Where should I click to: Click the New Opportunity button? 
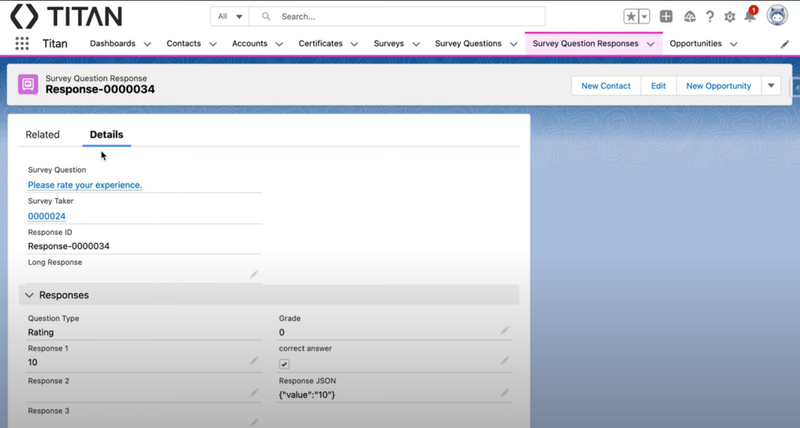tap(718, 86)
